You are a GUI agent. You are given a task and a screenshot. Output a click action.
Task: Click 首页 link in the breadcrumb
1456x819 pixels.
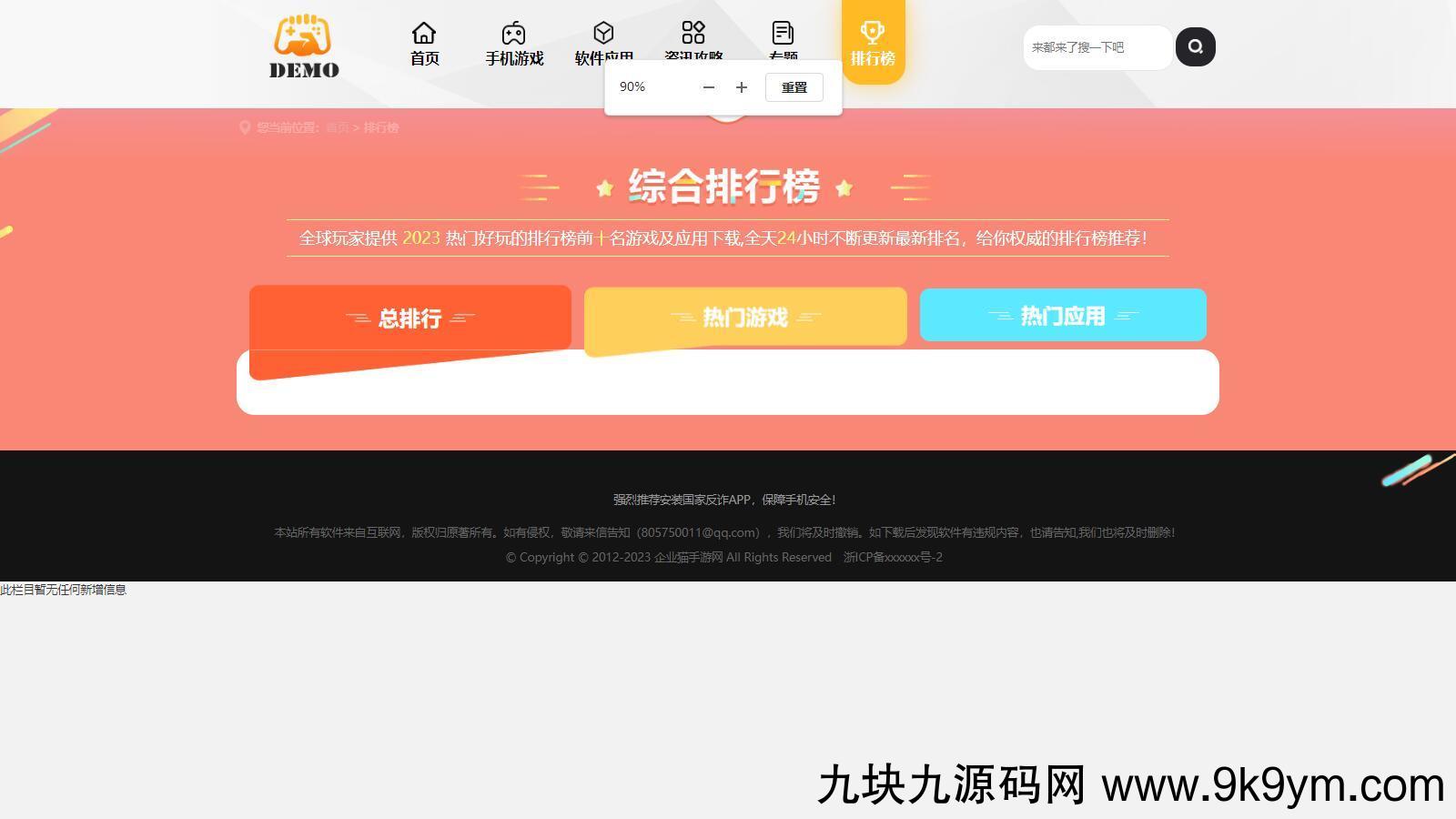coord(337,127)
